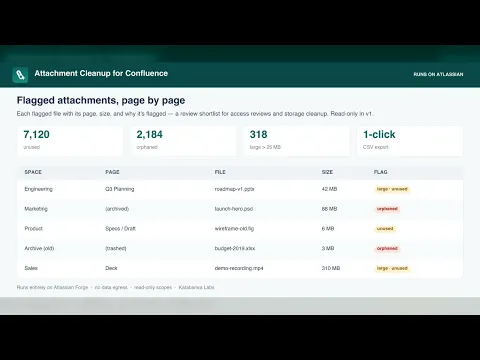Click the Specs / Draft page cell

tap(120, 229)
